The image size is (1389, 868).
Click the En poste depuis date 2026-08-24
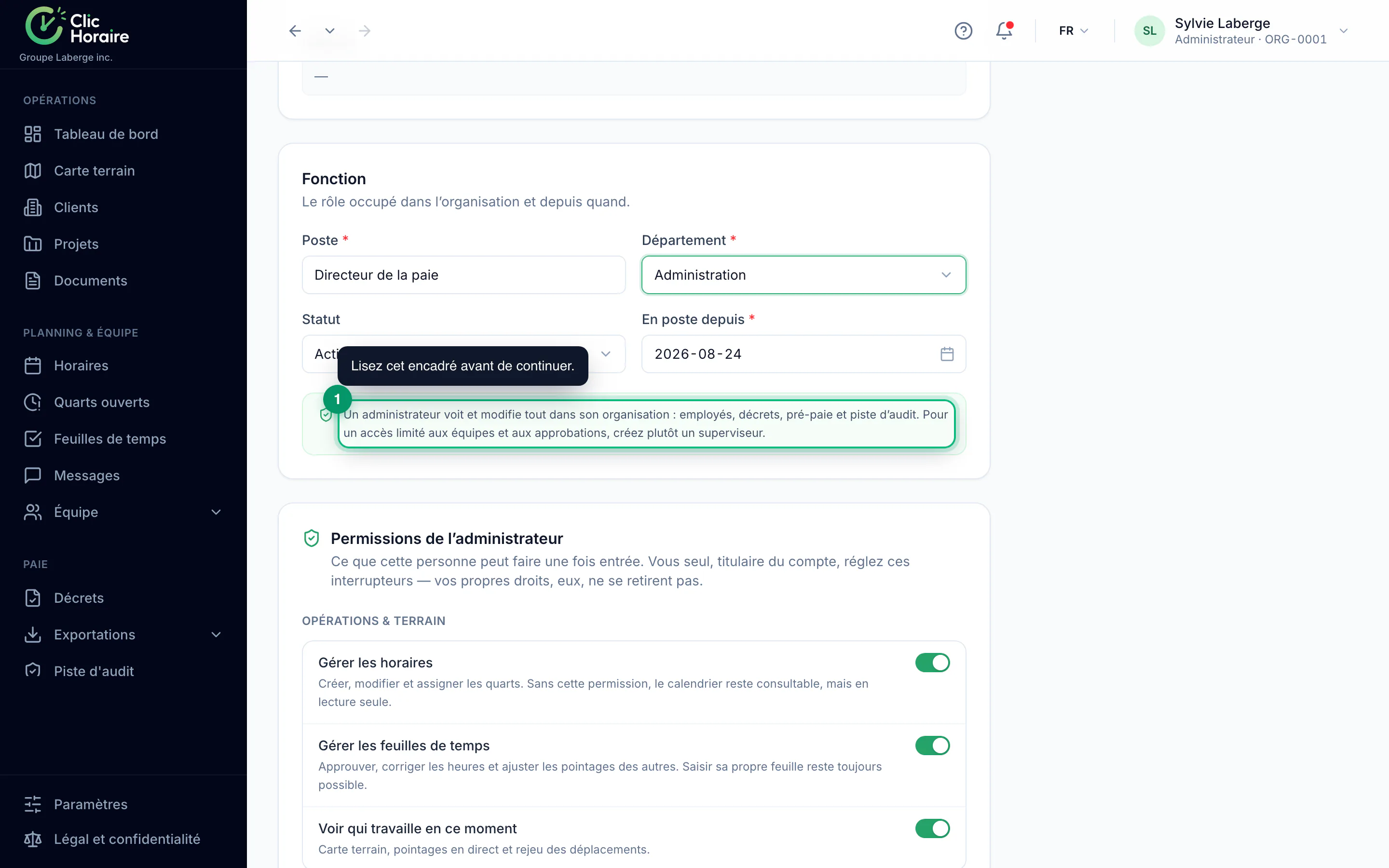[x=698, y=354]
